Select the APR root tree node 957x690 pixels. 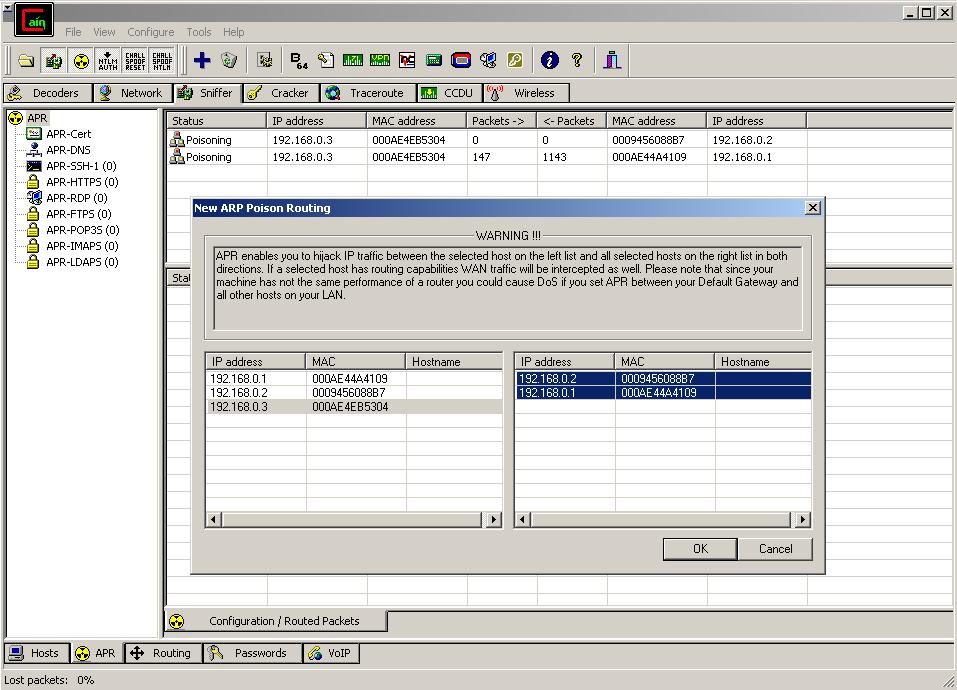point(37,118)
